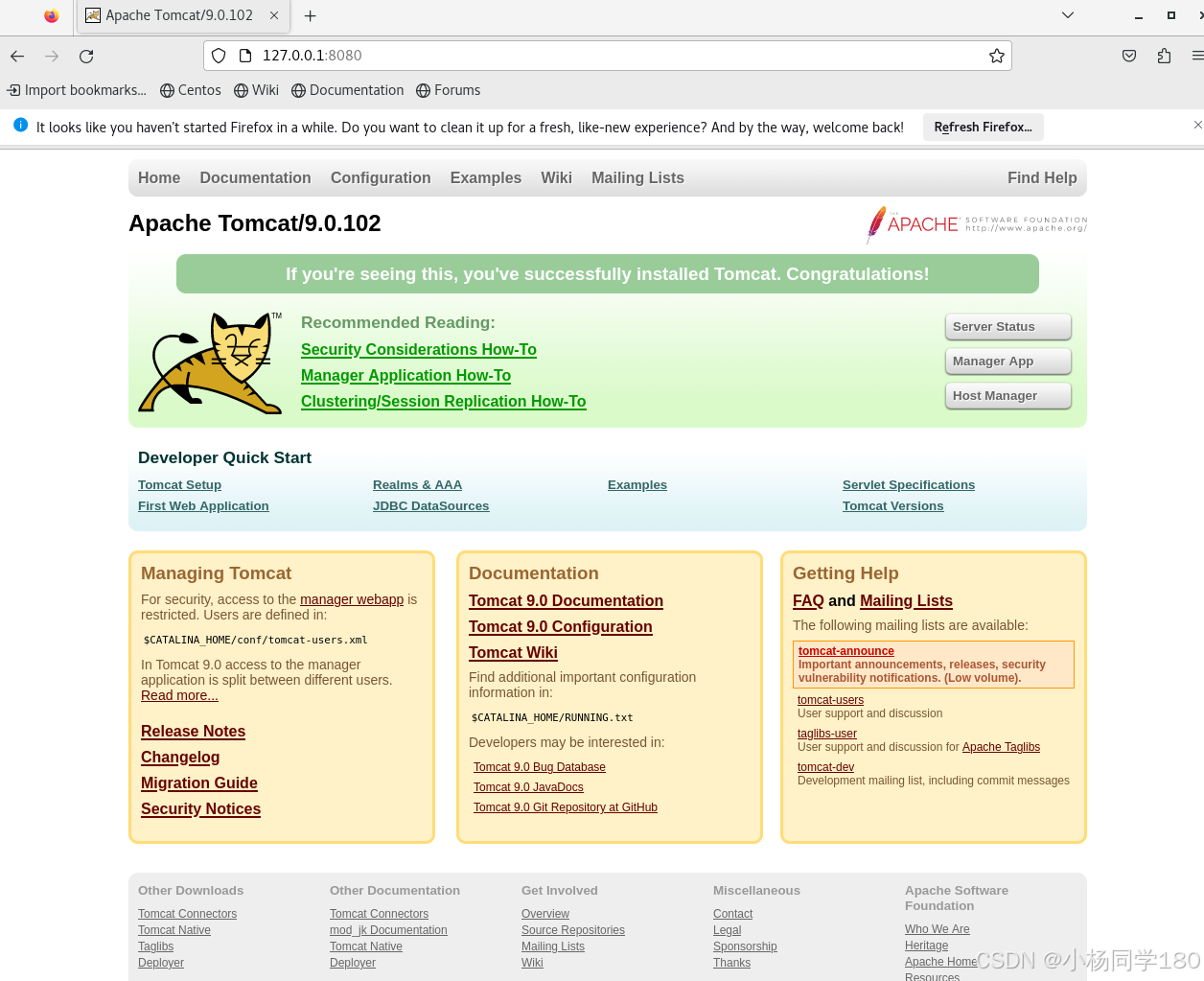Screen dimensions: 1204x981
Task: Open Clustering/Session Replication How-To link
Action: (443, 402)
